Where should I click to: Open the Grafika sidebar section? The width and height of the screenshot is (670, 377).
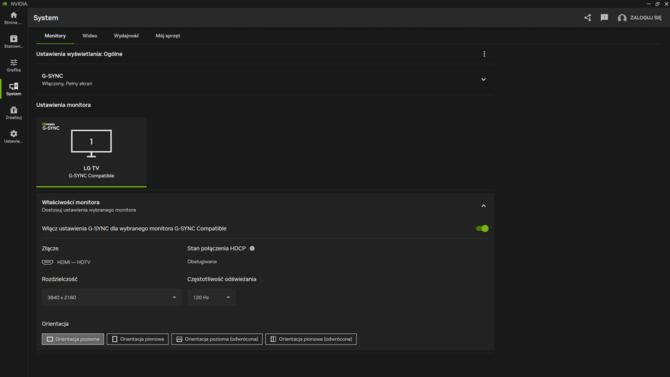[x=13, y=65]
